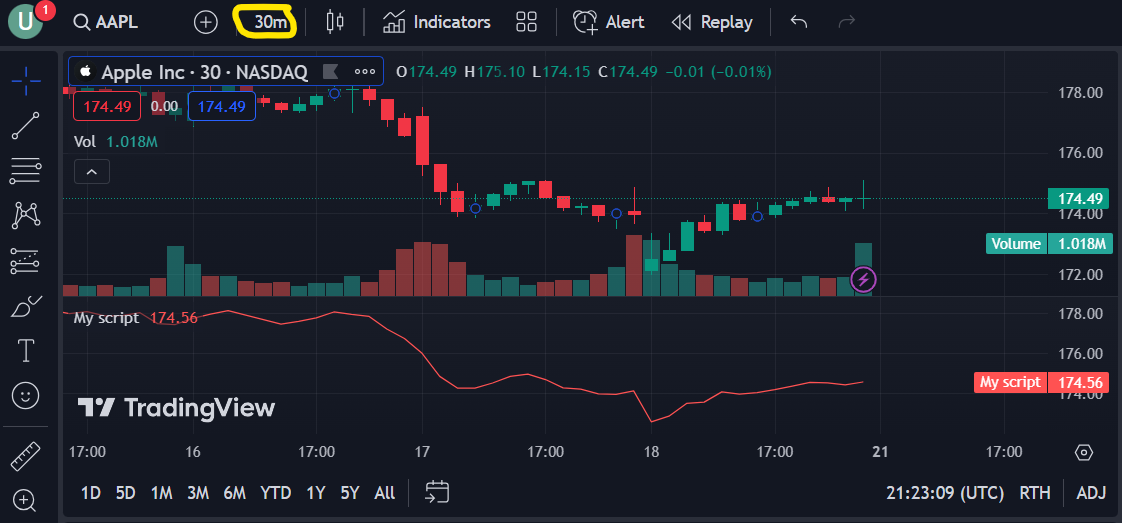Select the text annotation tool
The image size is (1122, 523).
pos(26,351)
